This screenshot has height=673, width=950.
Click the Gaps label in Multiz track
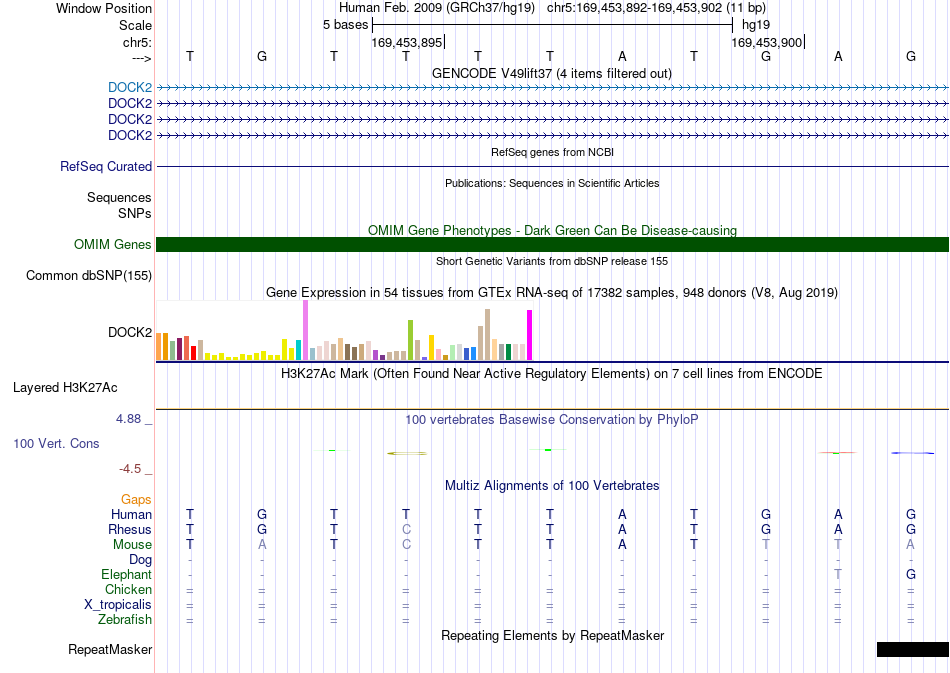[136, 500]
